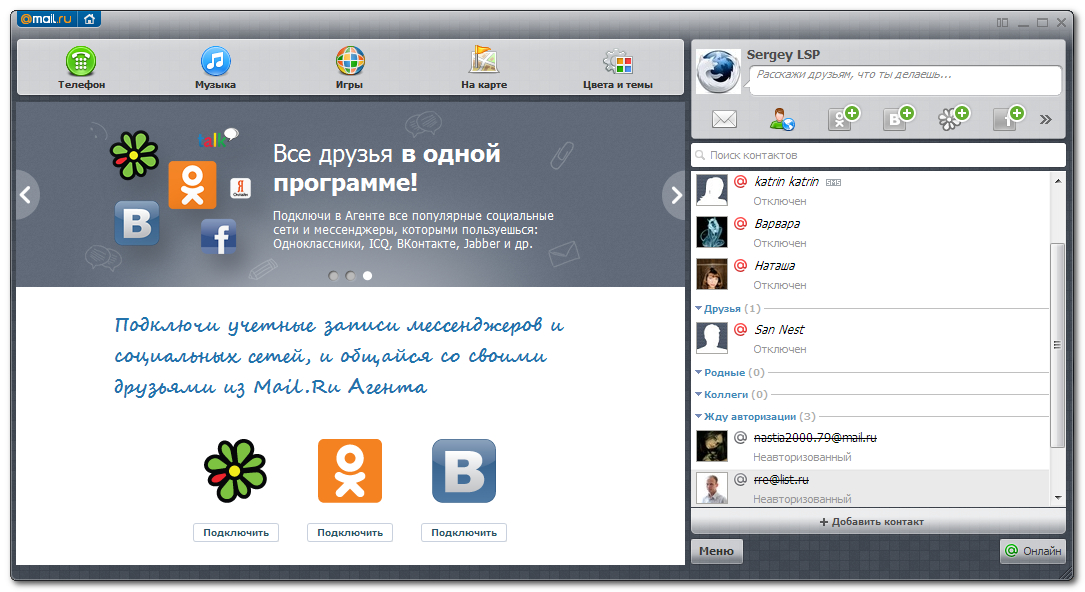Open the Игры games section
The width and height of the screenshot is (1085, 592).
(x=349, y=67)
